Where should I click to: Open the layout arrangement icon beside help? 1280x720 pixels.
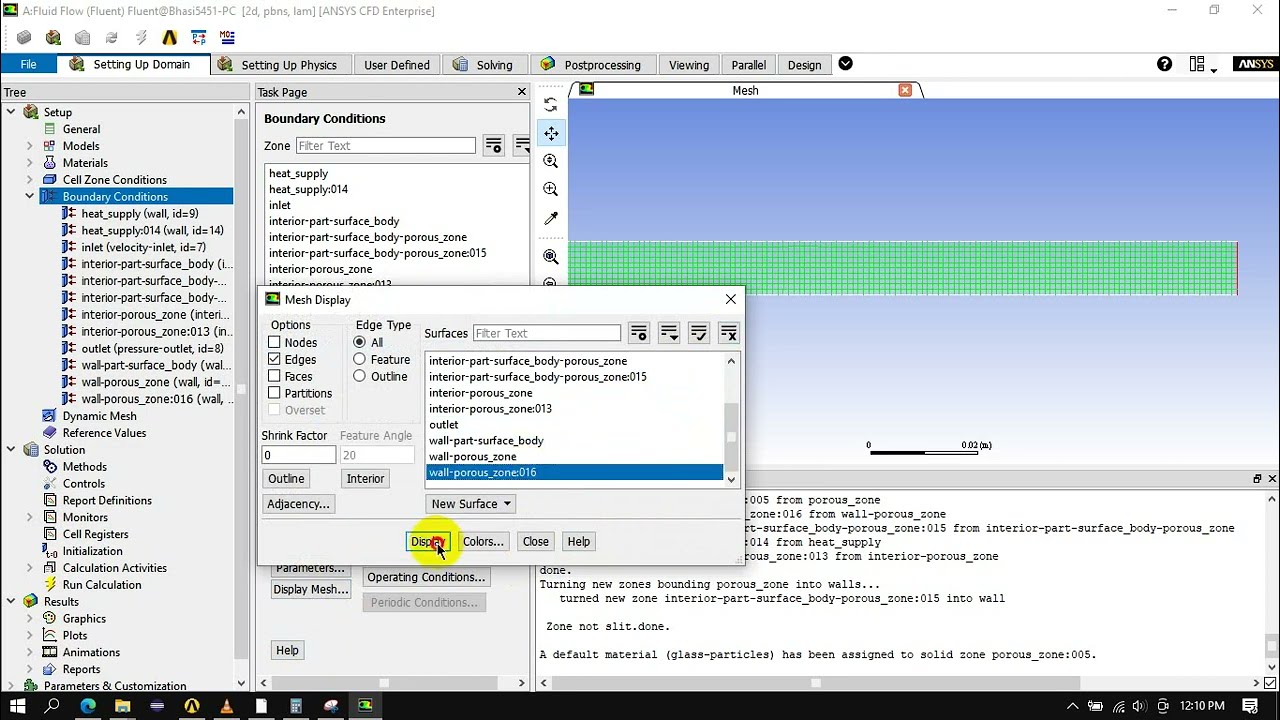click(x=1201, y=65)
